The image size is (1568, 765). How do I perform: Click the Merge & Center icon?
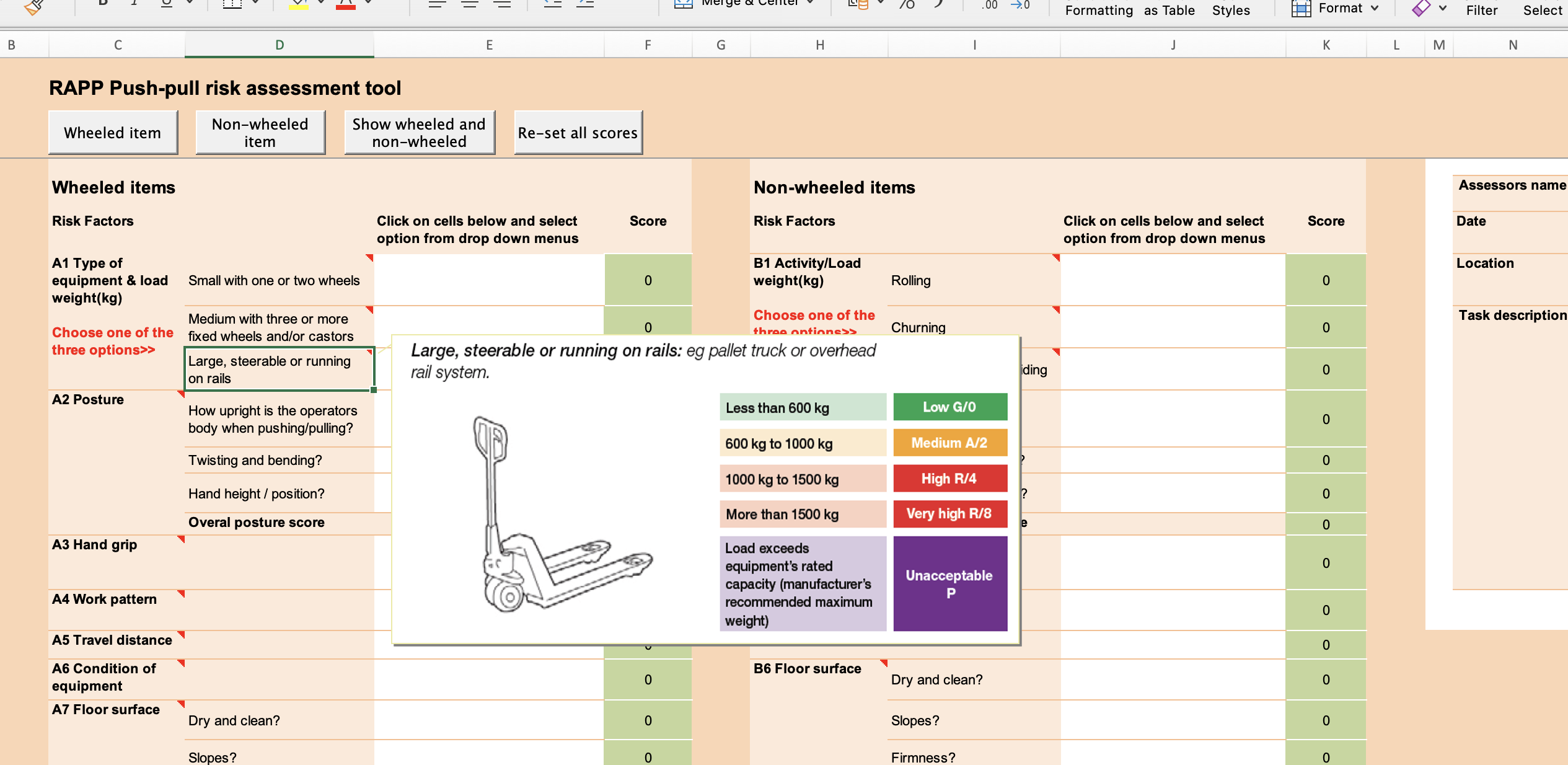pyautogui.click(x=683, y=4)
